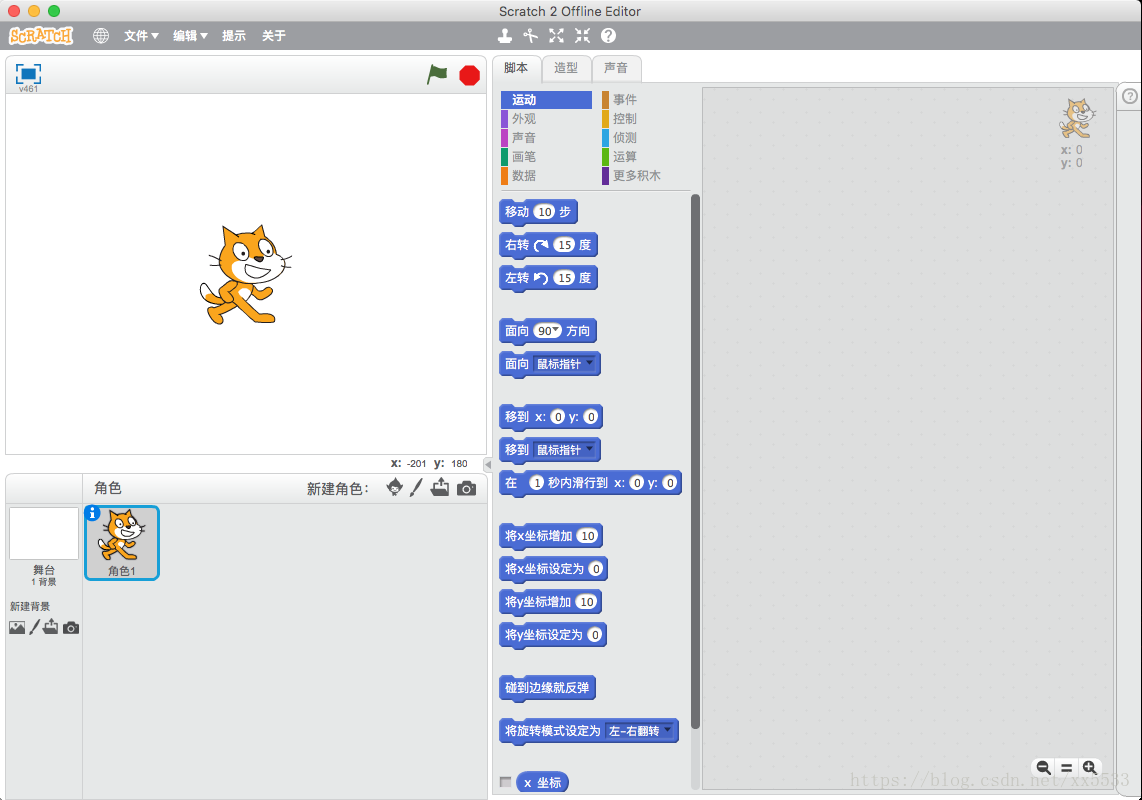Zoom out the scripts area
Screen dimensions: 1142x800
coord(1044,767)
